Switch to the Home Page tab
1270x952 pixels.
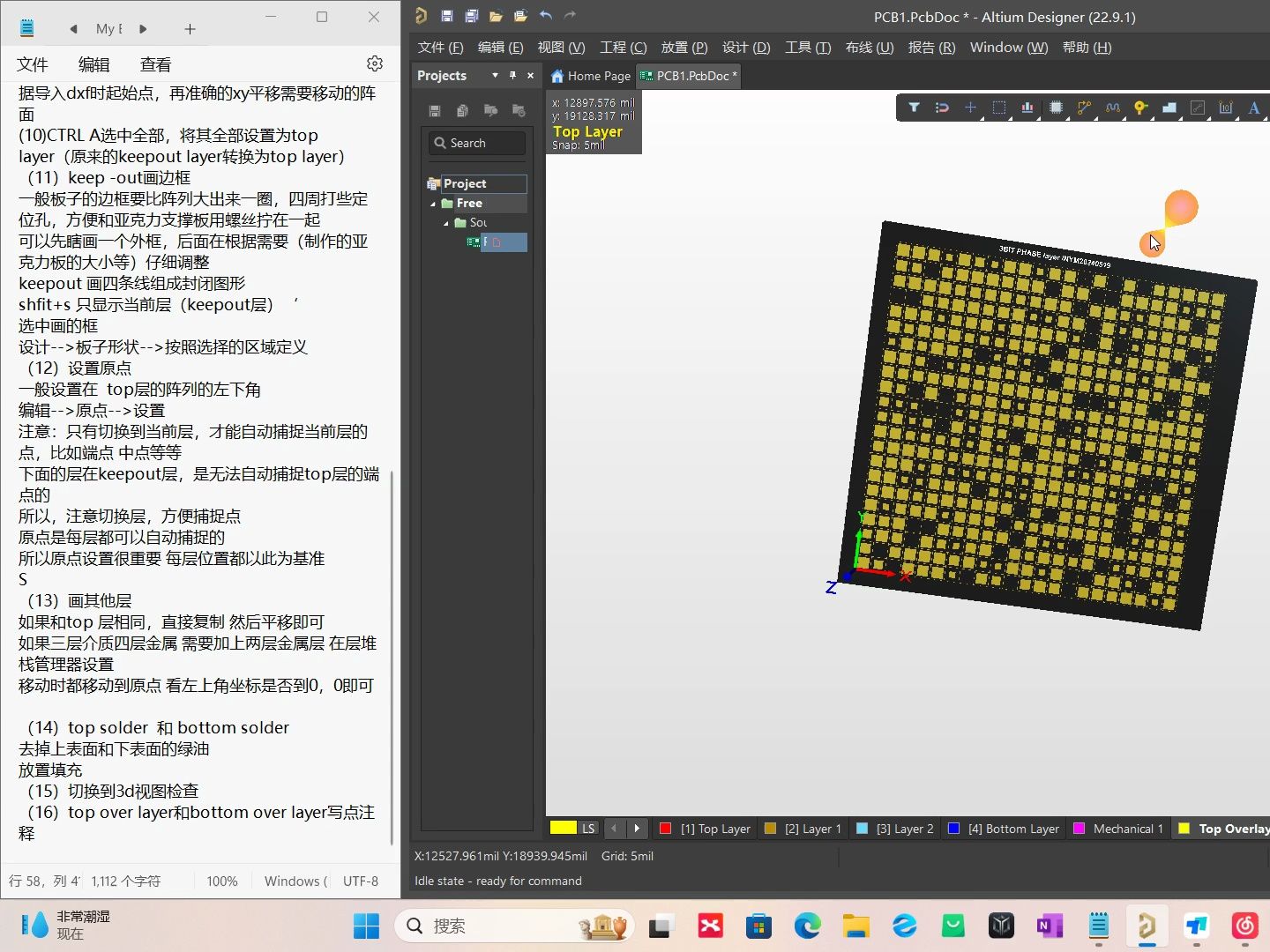tap(590, 76)
